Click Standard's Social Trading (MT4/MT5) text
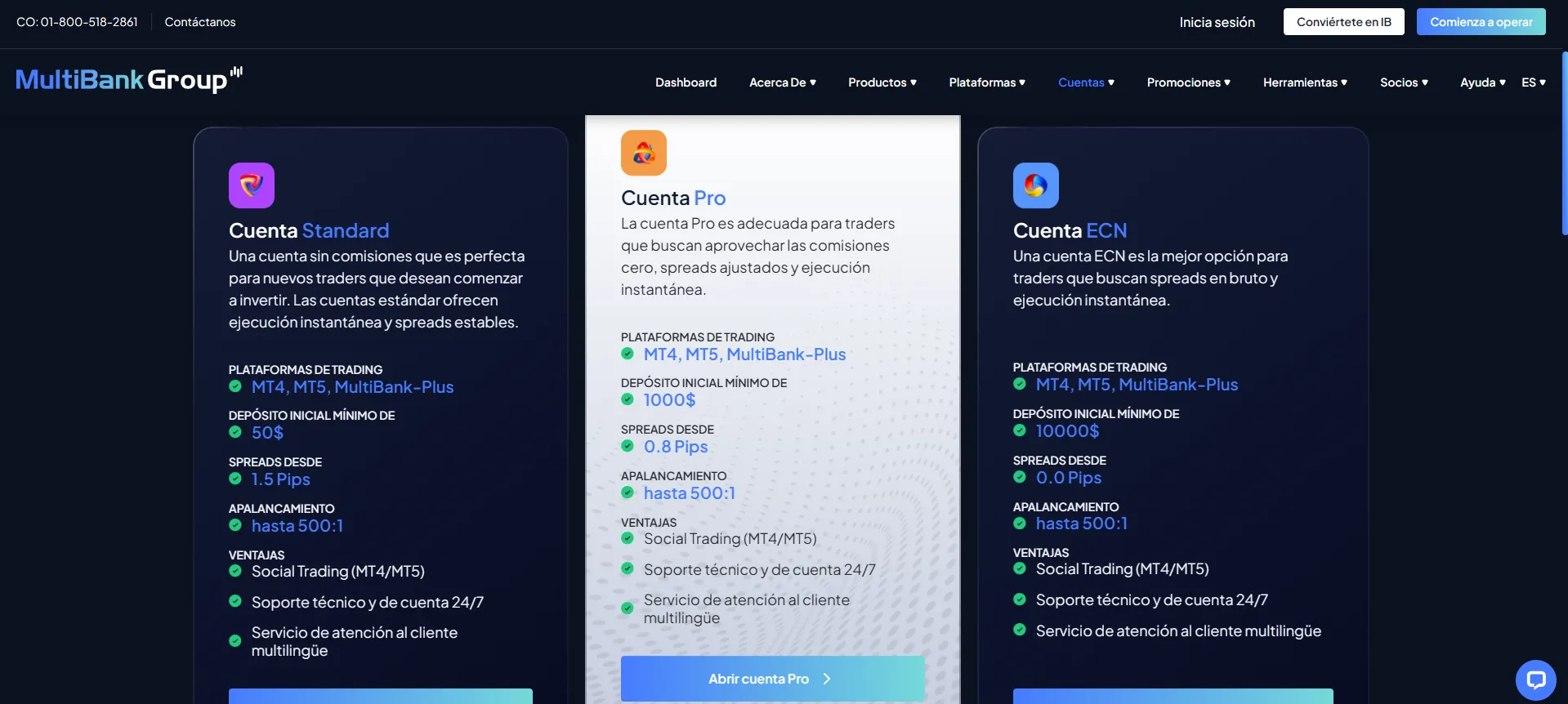Viewport: 1568px width, 704px height. pos(338,572)
